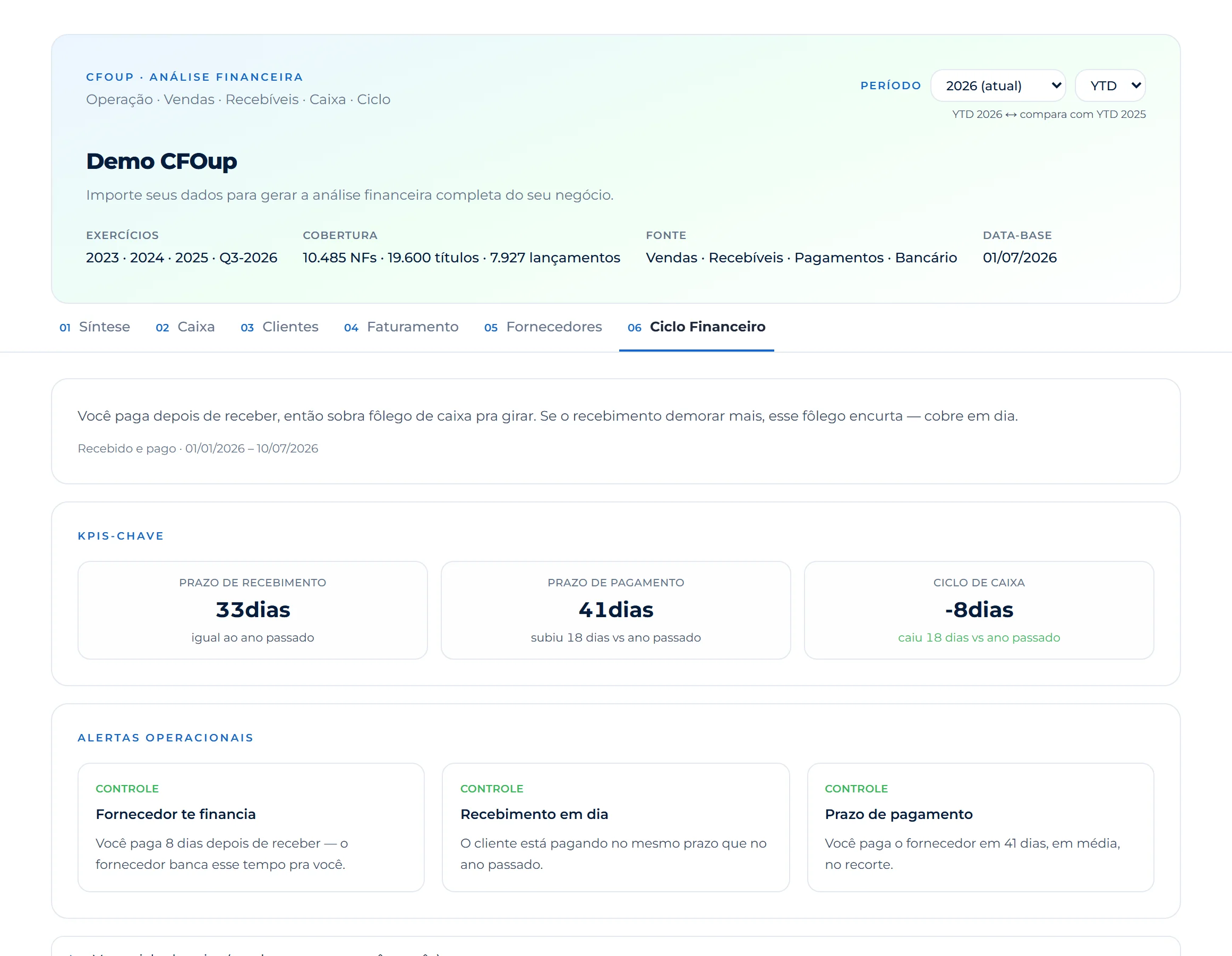This screenshot has width=1232, height=956.
Task: Click the Importe seus dados description text
Action: point(350,195)
